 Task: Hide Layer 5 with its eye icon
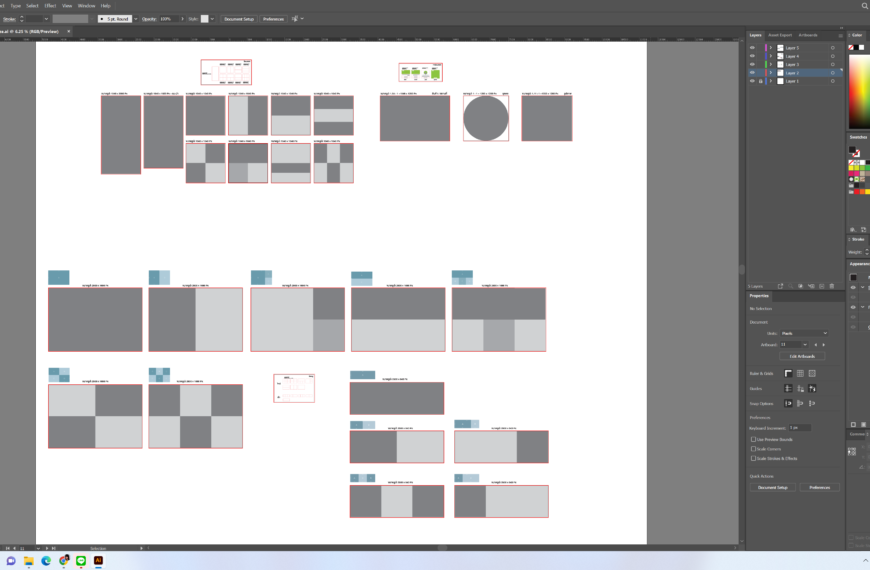752,48
